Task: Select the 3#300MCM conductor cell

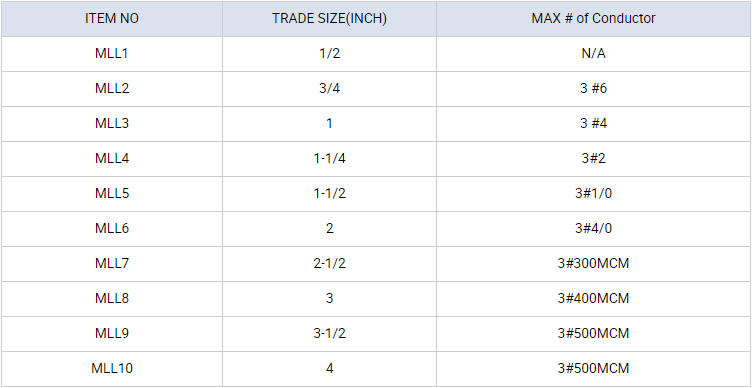Action: pyautogui.click(x=594, y=264)
